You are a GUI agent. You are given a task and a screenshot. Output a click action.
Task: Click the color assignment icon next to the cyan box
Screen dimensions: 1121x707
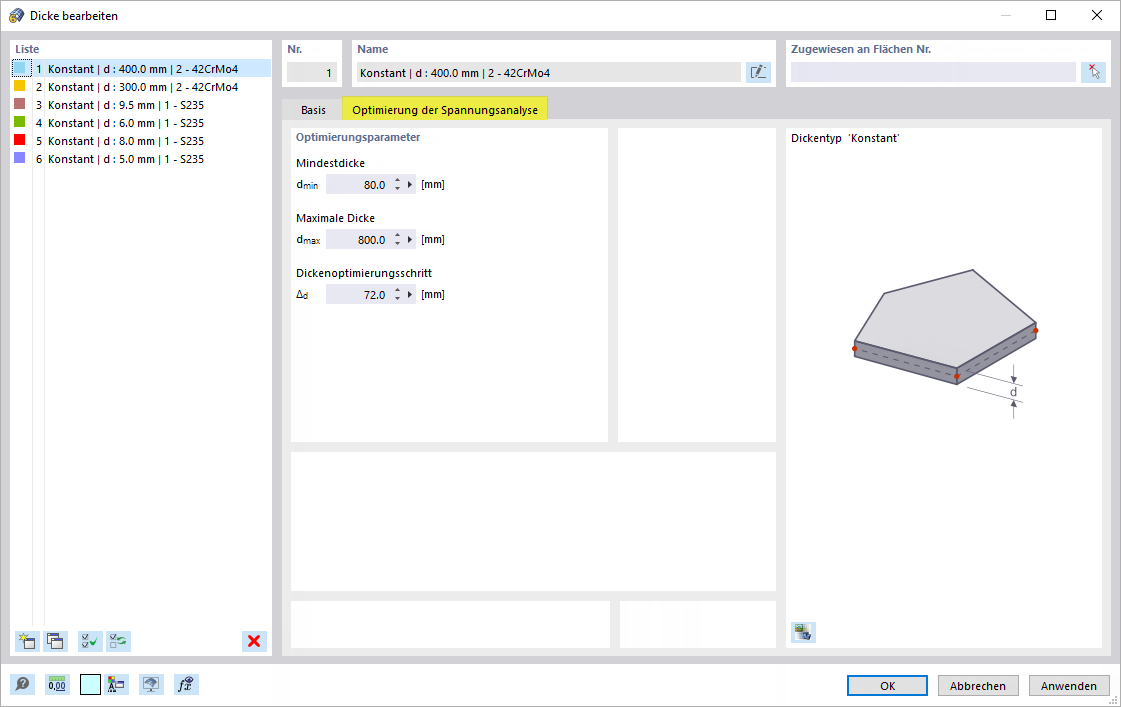tap(116, 685)
